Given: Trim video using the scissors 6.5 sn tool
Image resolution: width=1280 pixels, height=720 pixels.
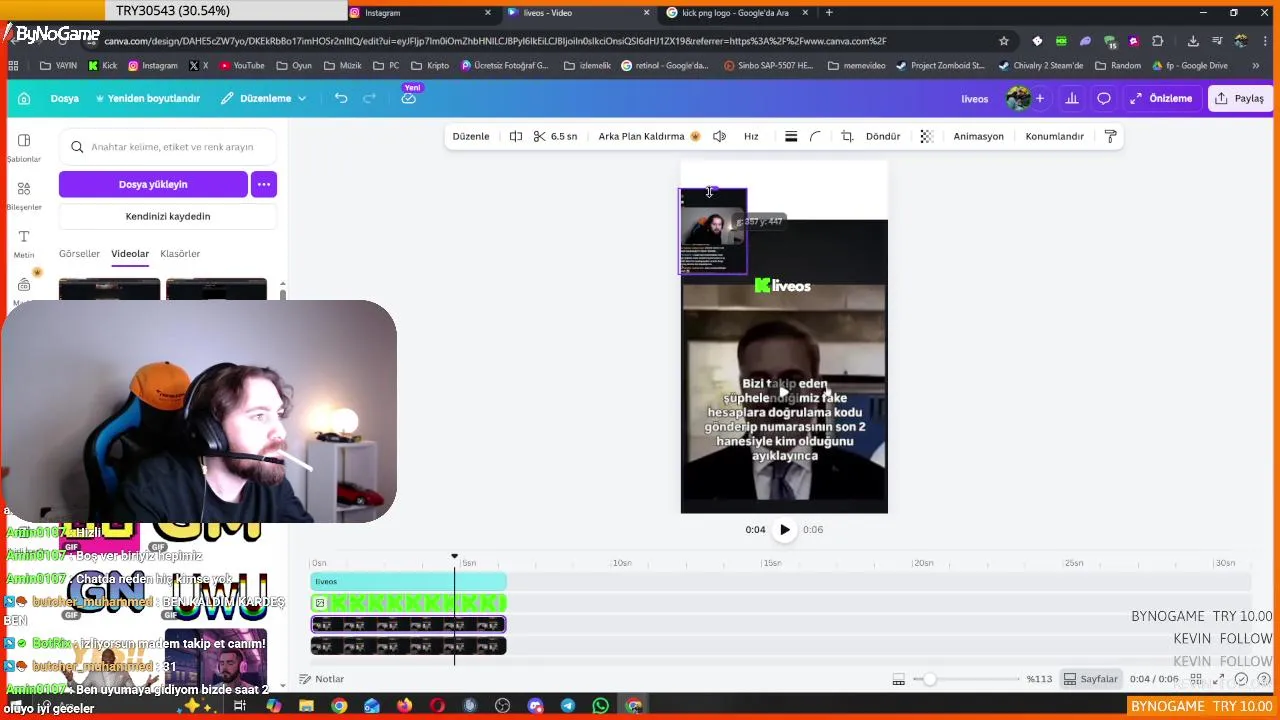Looking at the screenshot, I should [555, 136].
